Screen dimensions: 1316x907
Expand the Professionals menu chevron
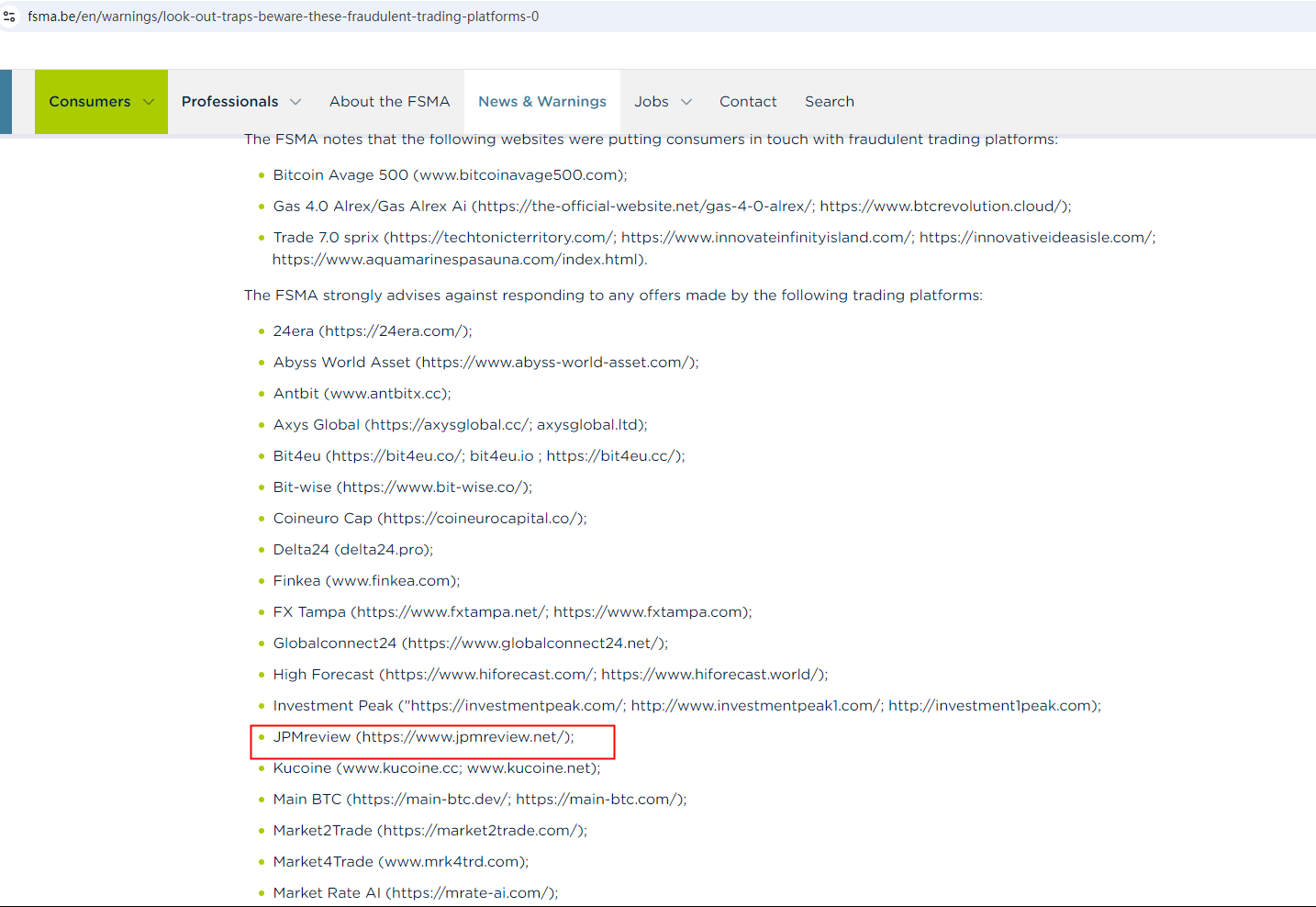[296, 102]
